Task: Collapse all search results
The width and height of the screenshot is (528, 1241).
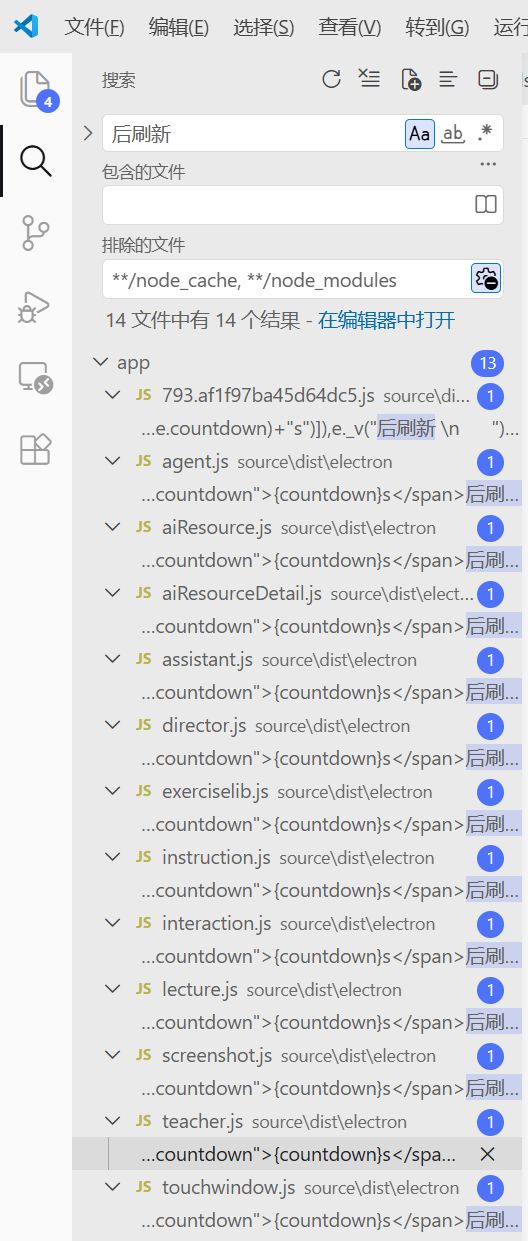Action: point(488,80)
